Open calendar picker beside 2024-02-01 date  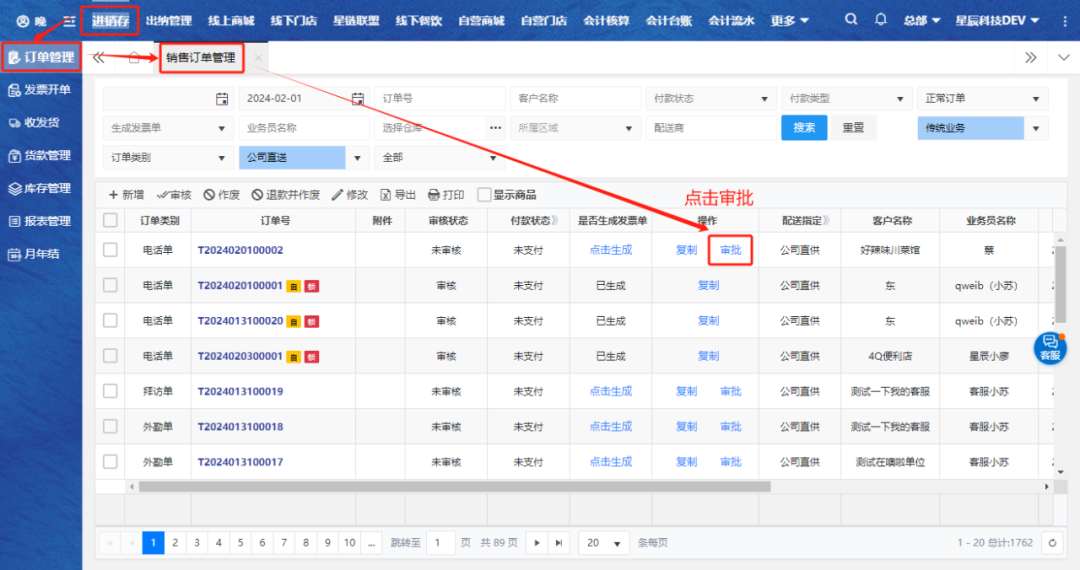tap(357, 99)
